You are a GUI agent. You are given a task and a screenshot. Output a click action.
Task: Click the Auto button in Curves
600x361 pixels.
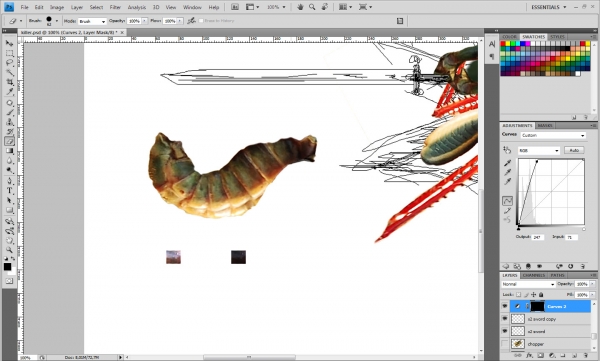click(x=574, y=150)
